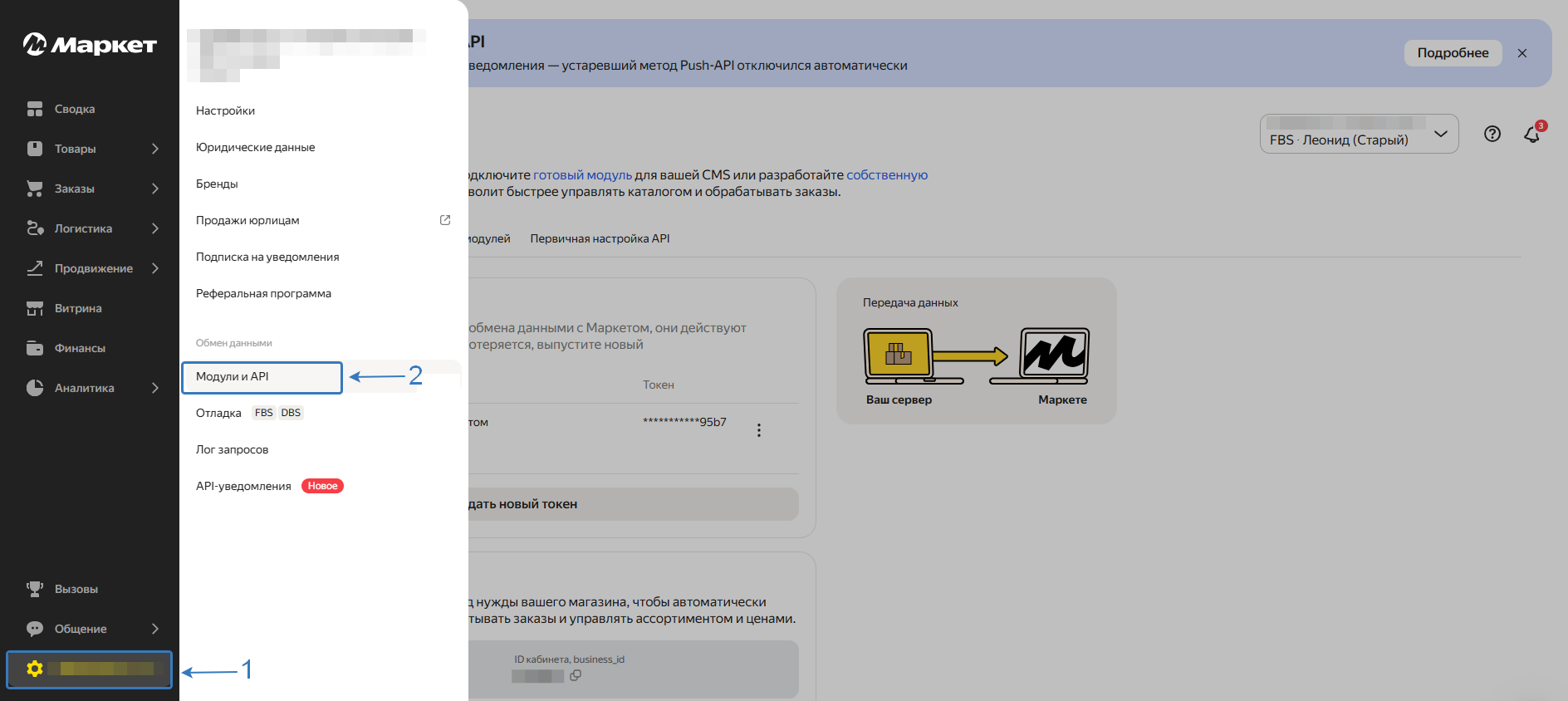Click the Сводка label in sidebar
The width and height of the screenshot is (1568, 701).
point(75,109)
